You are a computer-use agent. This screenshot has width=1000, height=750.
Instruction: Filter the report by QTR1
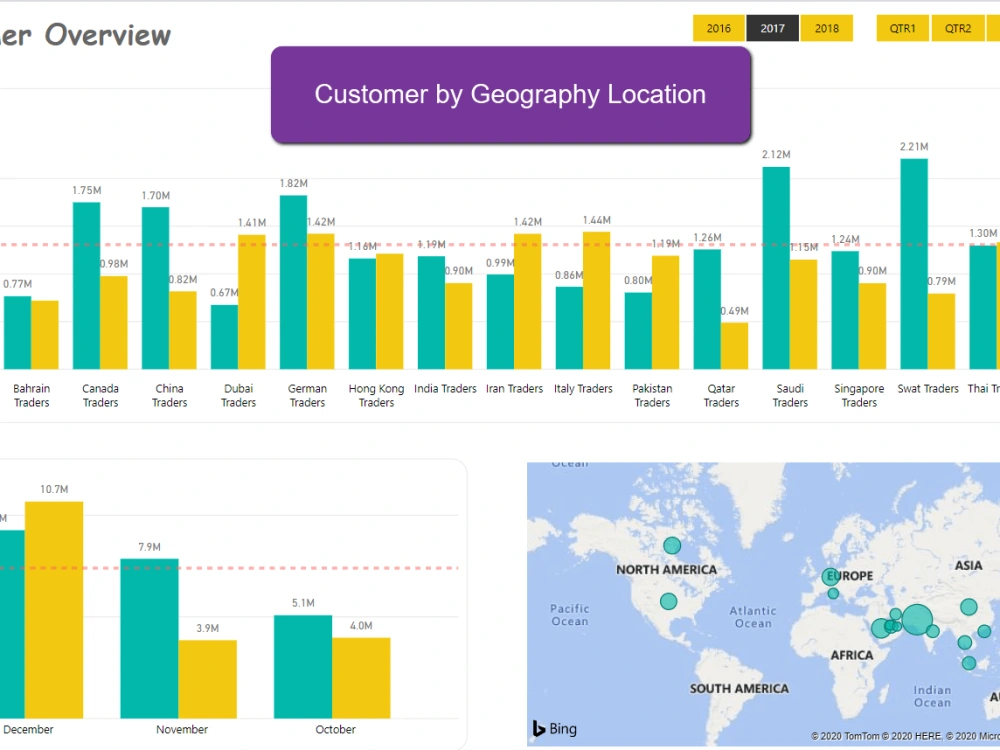[x=902, y=28]
